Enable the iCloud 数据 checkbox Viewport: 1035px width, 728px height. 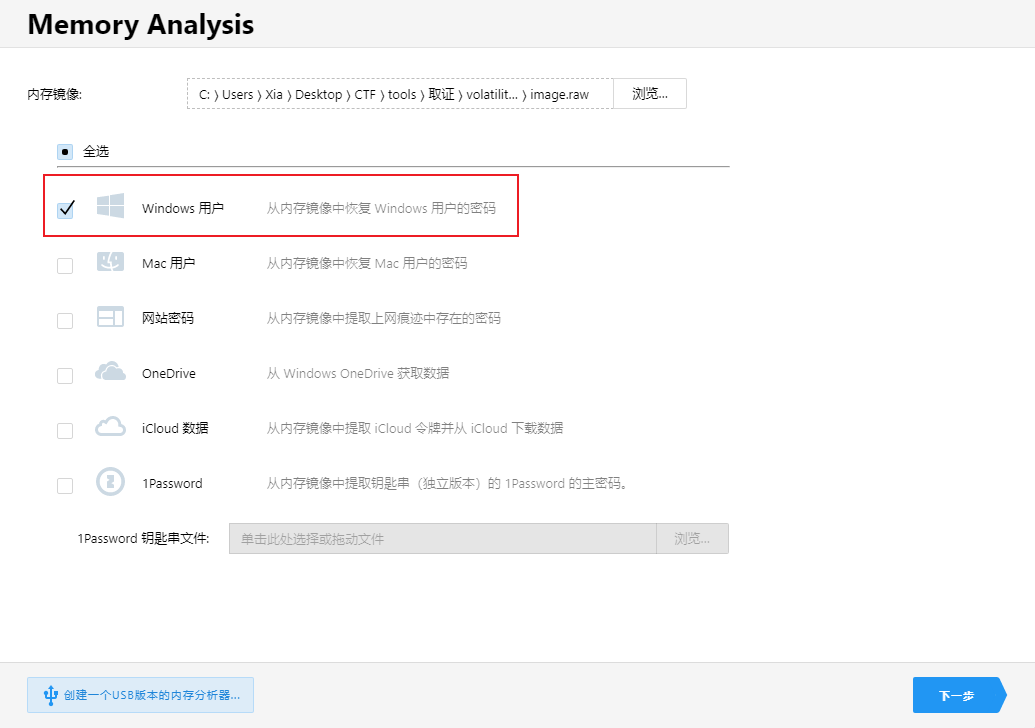point(65,431)
